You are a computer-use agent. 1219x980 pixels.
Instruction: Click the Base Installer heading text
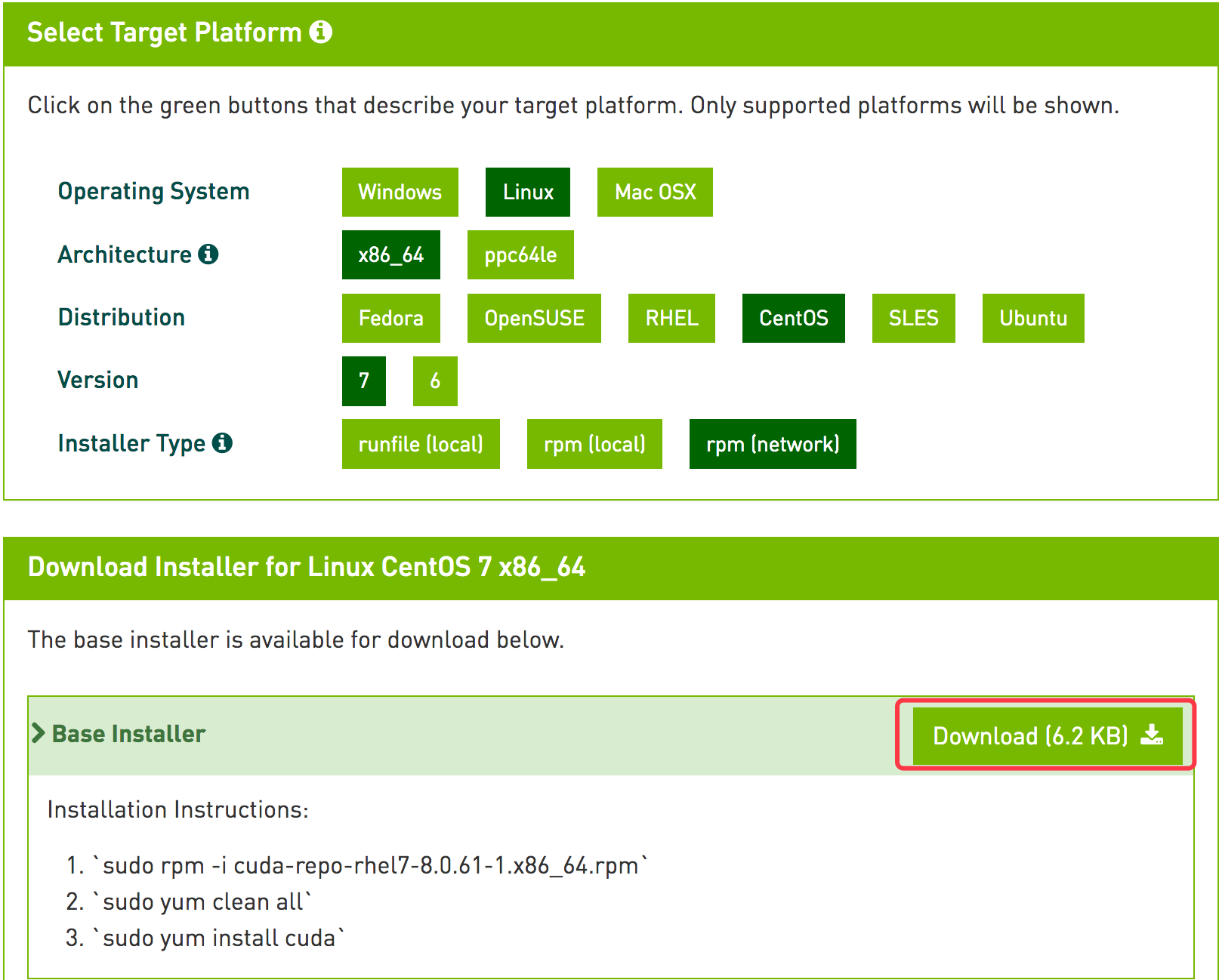(x=128, y=733)
